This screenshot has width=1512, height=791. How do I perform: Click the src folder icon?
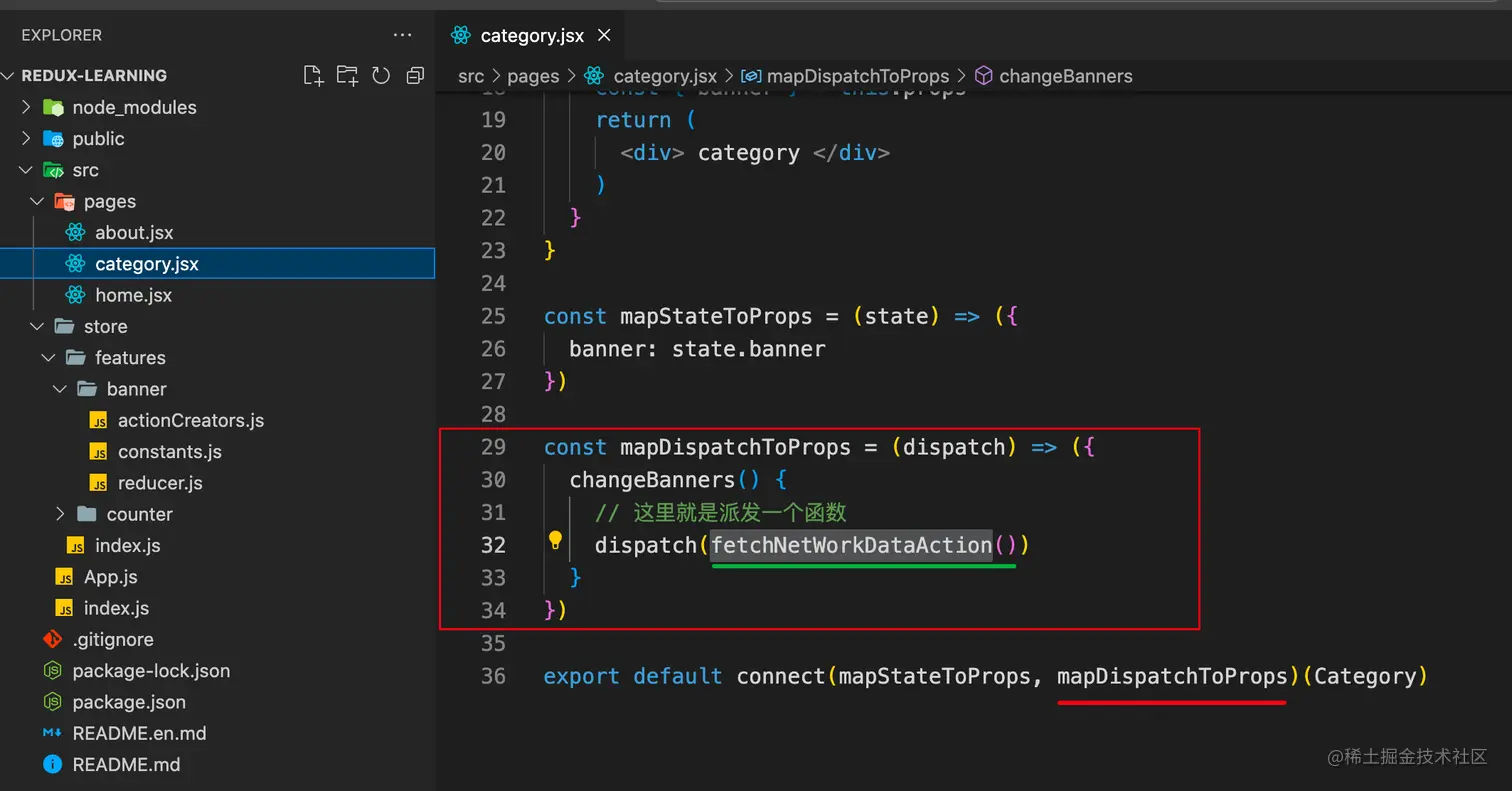[x=53, y=170]
